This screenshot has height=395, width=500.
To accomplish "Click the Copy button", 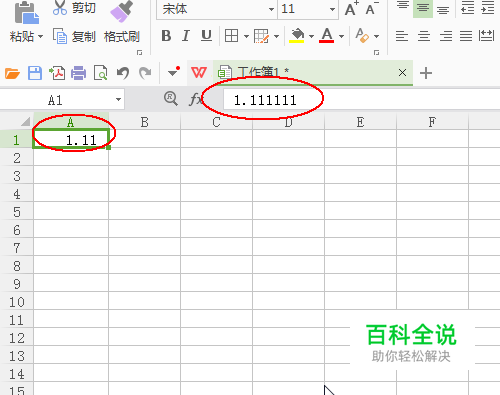I will coord(74,36).
